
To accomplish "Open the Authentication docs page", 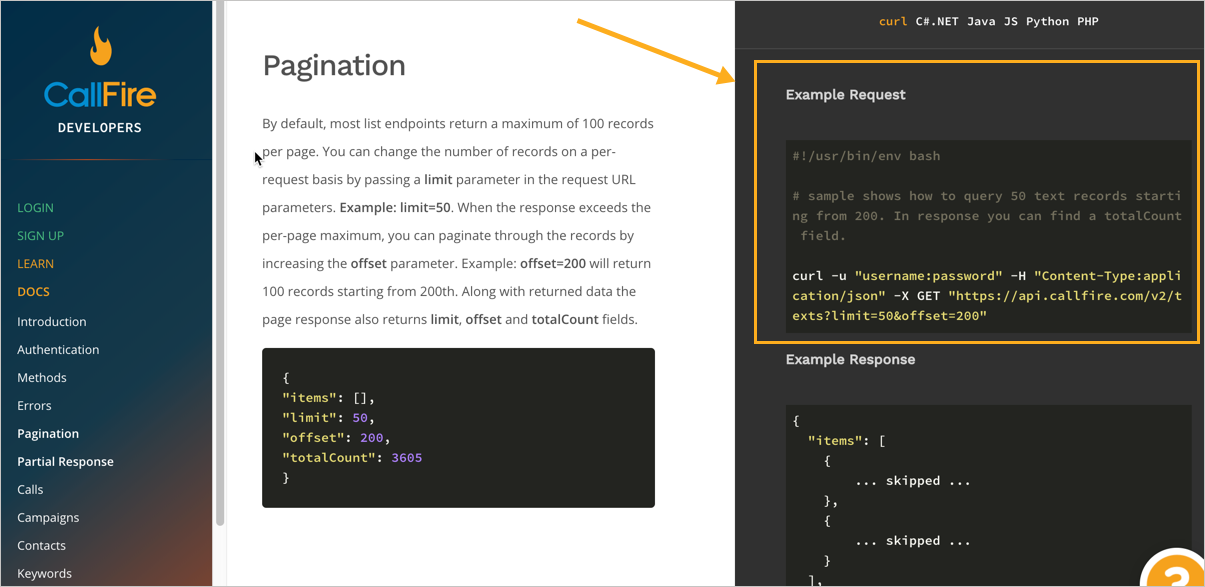I will [x=58, y=350].
